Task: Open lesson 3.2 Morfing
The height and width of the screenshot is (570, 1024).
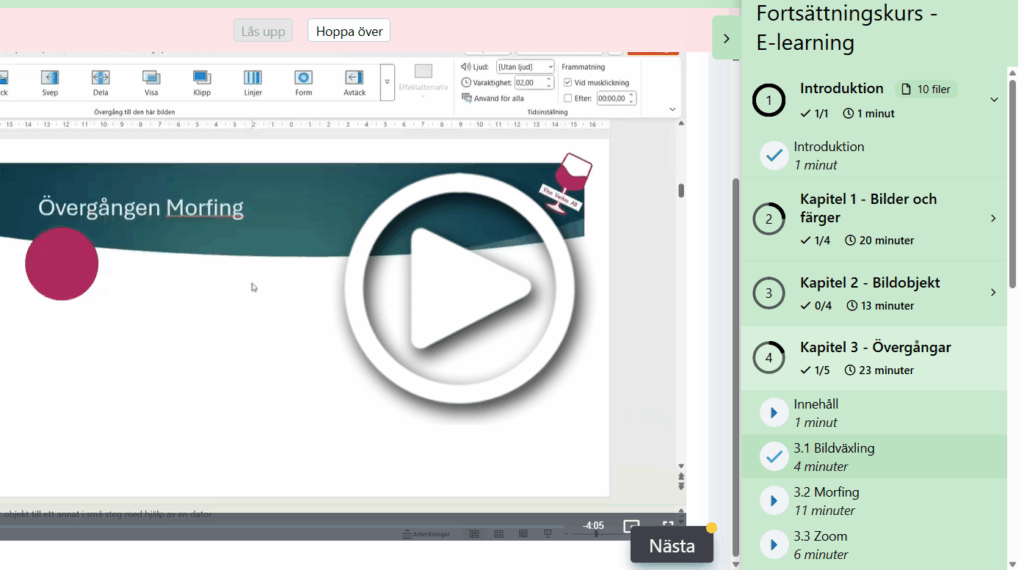Action: click(x=773, y=500)
